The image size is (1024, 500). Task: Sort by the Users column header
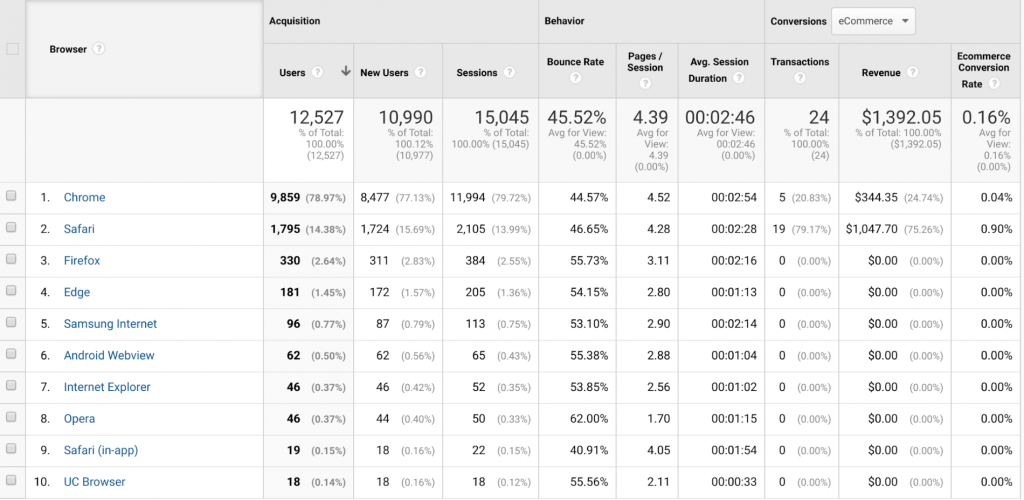point(292,72)
